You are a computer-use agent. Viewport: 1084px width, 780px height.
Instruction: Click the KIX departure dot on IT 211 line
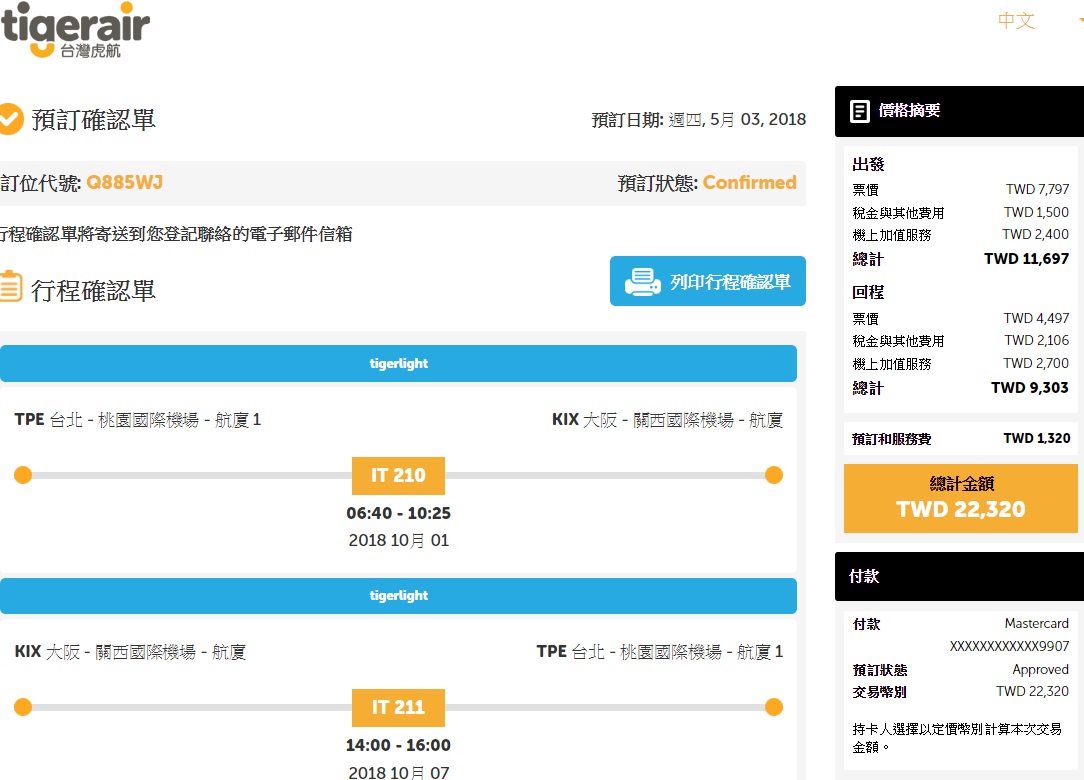23,707
